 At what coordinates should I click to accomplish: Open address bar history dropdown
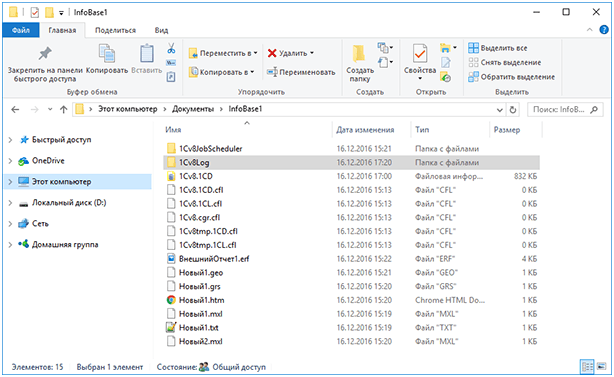pyautogui.click(x=500, y=110)
